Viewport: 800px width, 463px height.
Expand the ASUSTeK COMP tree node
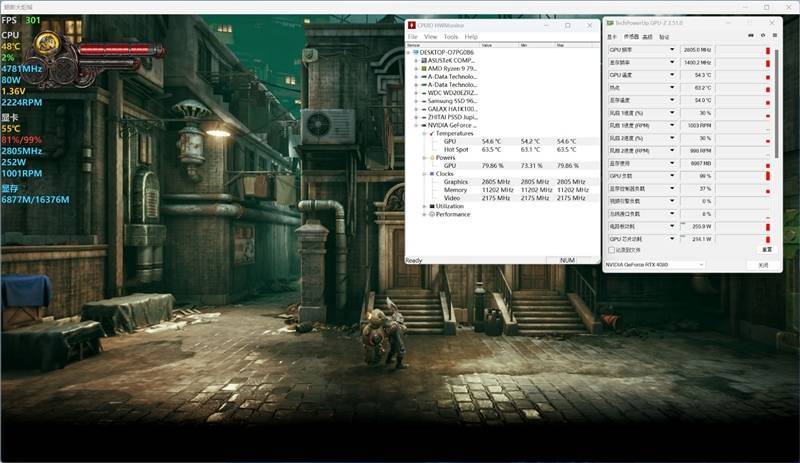tap(416, 60)
